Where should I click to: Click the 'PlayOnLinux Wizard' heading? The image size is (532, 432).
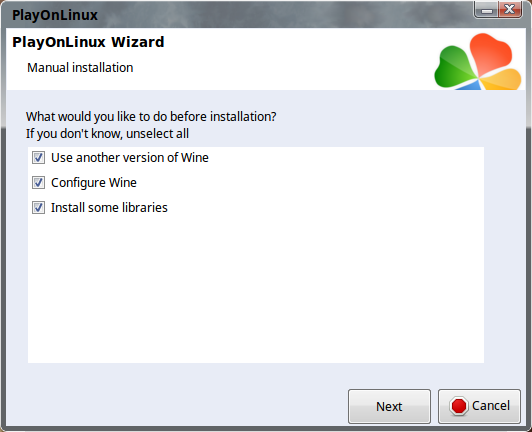(88, 42)
